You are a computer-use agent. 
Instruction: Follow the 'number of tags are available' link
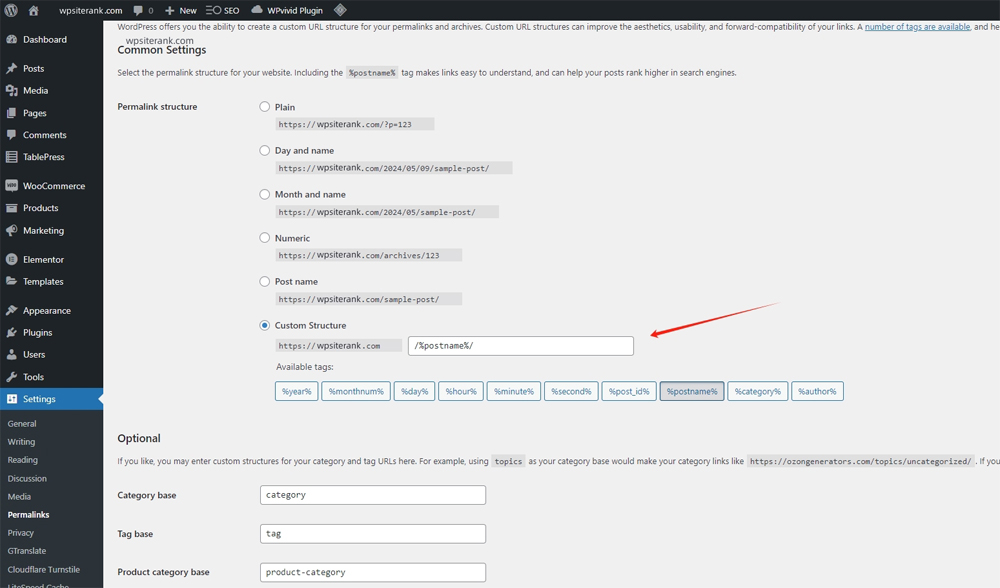pyautogui.click(x=917, y=27)
